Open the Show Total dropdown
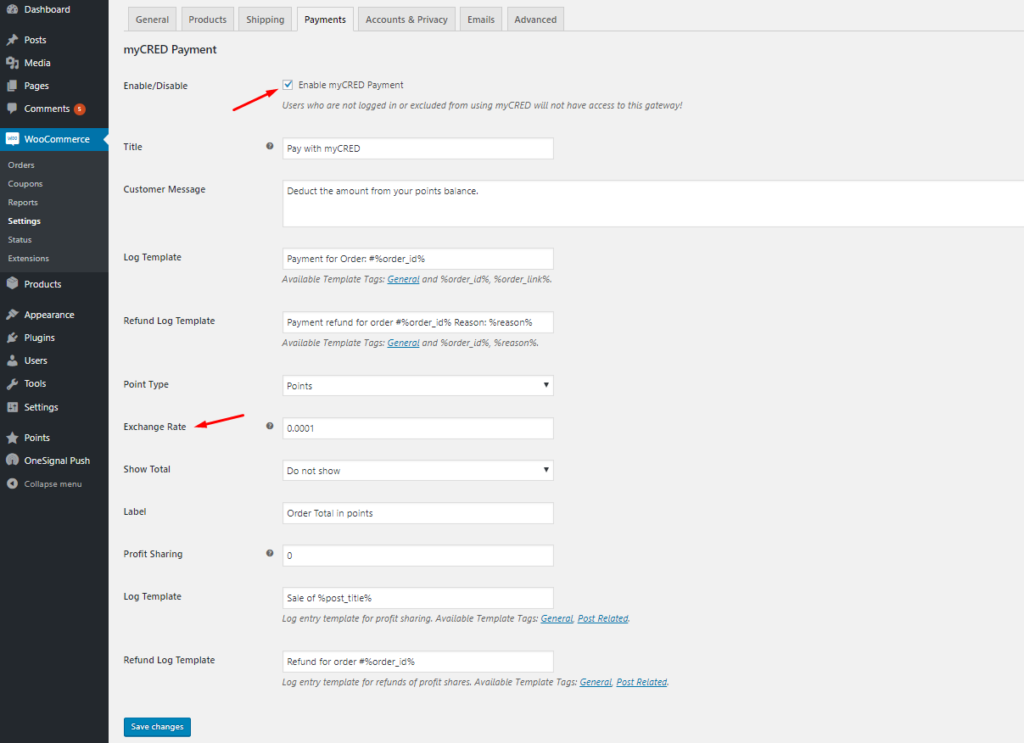This screenshot has height=743, width=1024. pos(418,470)
